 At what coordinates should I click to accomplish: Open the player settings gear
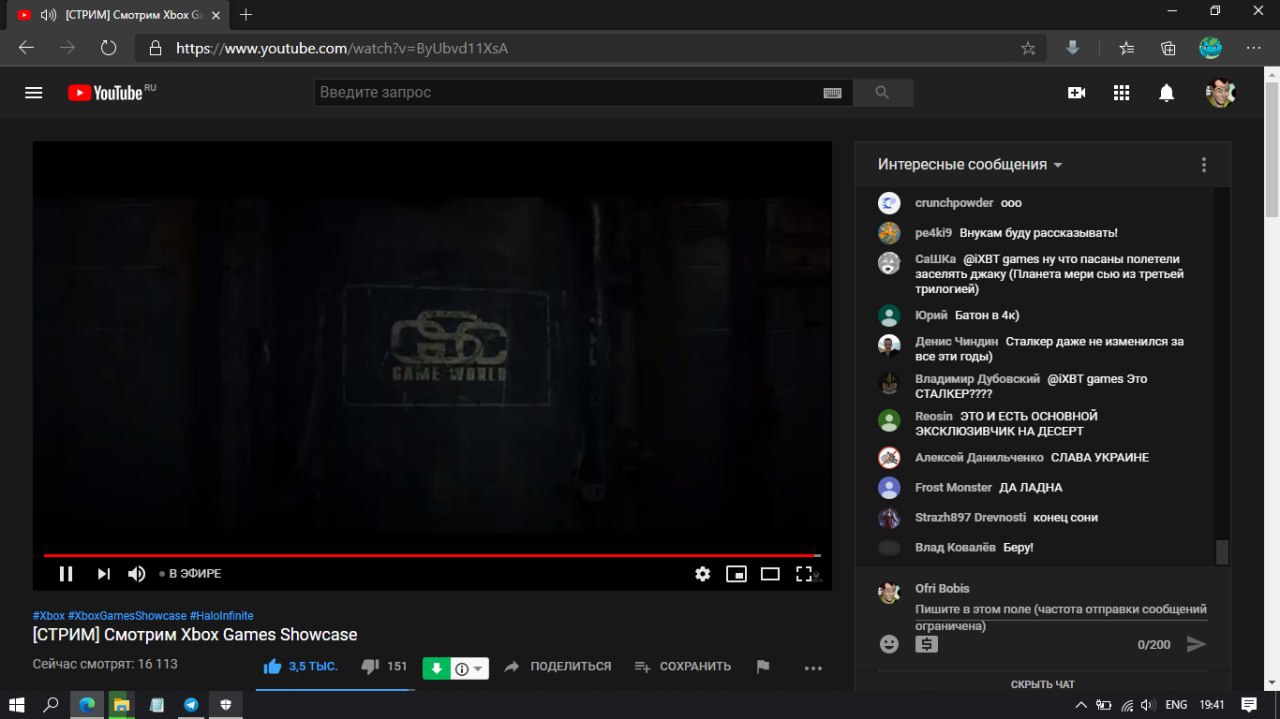pyautogui.click(x=703, y=574)
